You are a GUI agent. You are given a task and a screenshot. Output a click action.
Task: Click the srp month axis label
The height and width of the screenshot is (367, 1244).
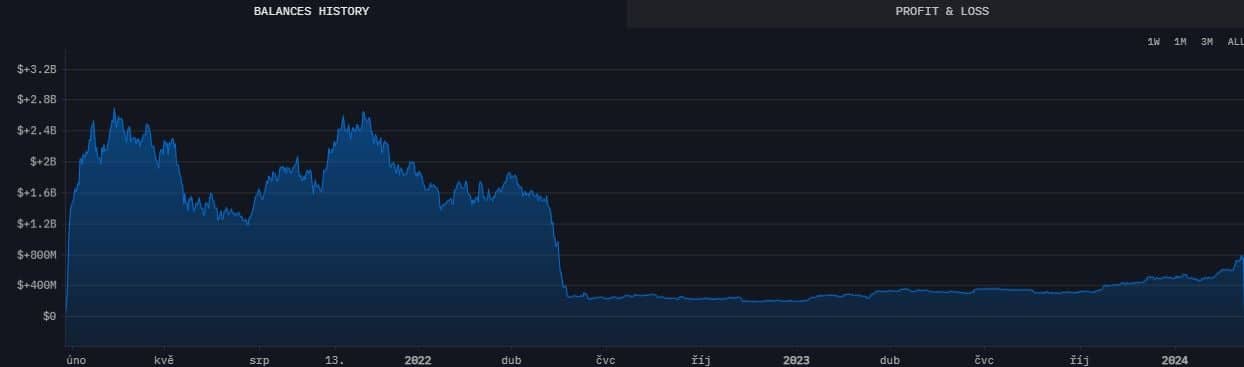tap(259, 359)
